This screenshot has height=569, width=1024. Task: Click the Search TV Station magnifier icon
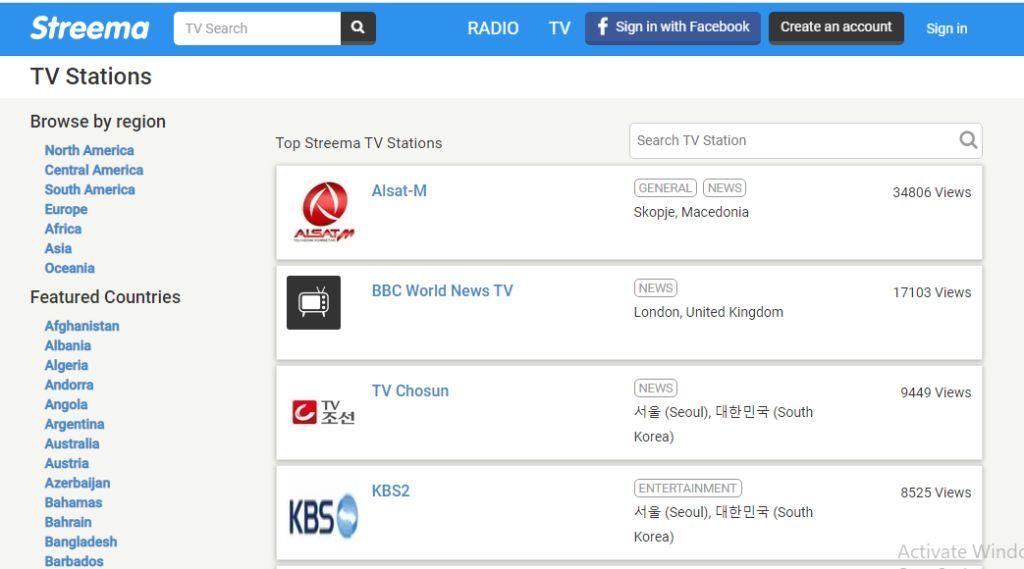[x=968, y=140]
